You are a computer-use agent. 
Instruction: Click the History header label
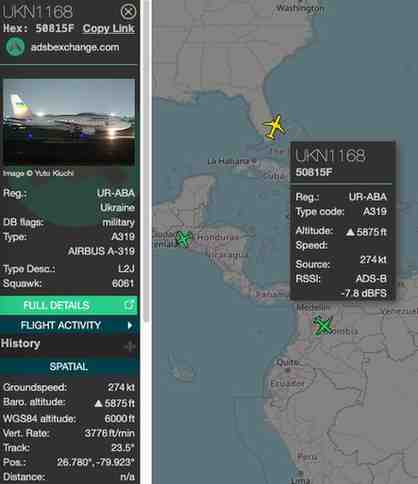(20, 343)
